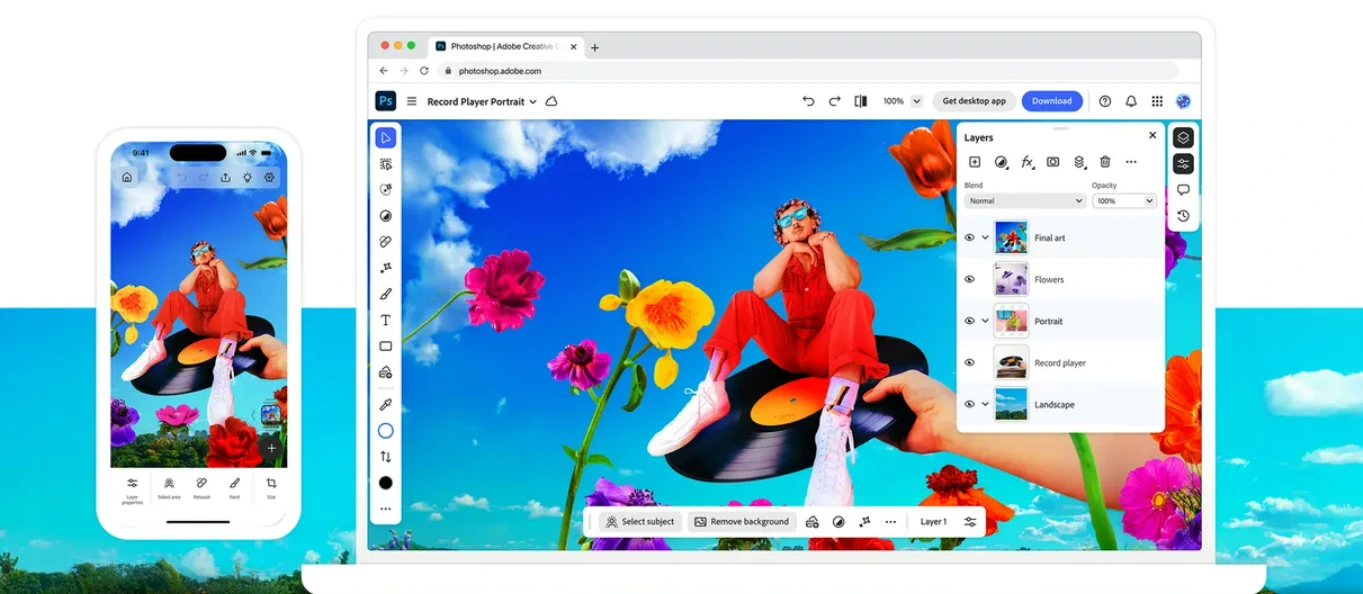Open the version history clock icon

coord(1183,216)
